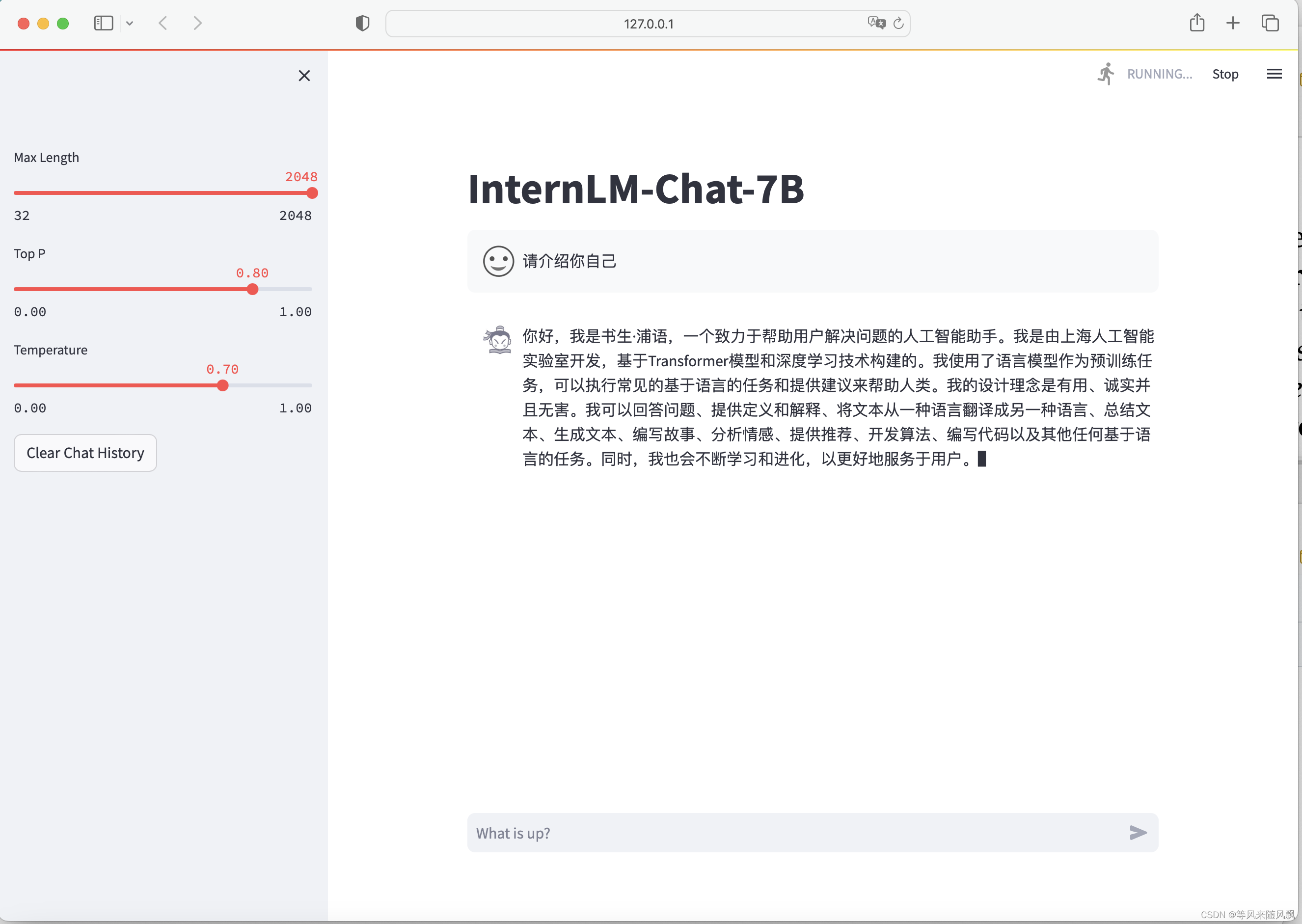Viewport: 1302px width, 924px height.
Task: Open the Safari share menu
Action: (1197, 23)
